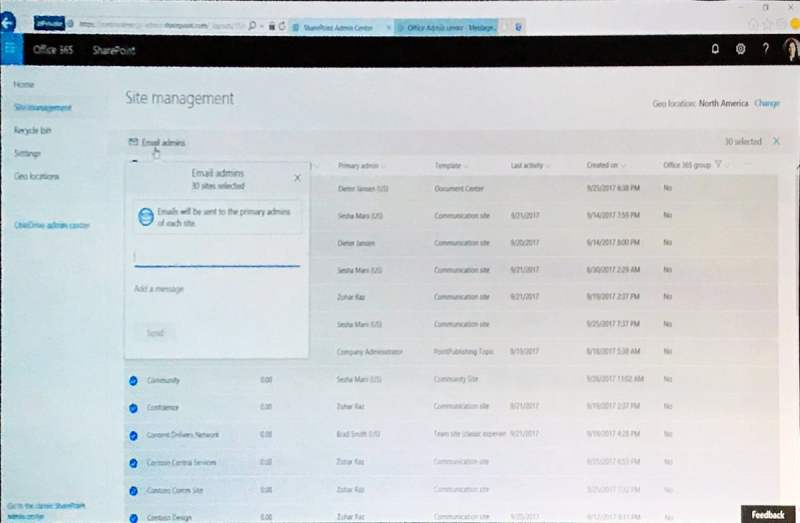This screenshot has width=800, height=523.
Task: Click the browser address bar search icon
Action: pyautogui.click(x=252, y=26)
